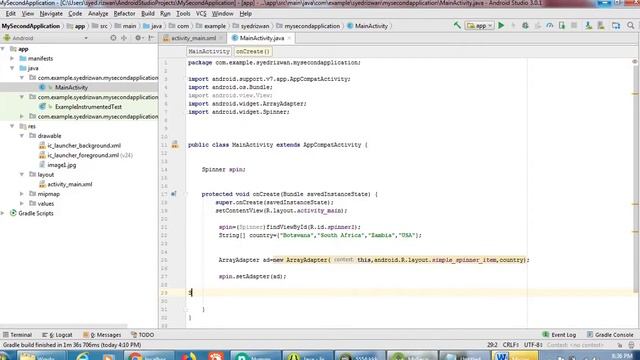The image size is (640, 360).
Task: Collapse the layout folder
Action: 22,175
